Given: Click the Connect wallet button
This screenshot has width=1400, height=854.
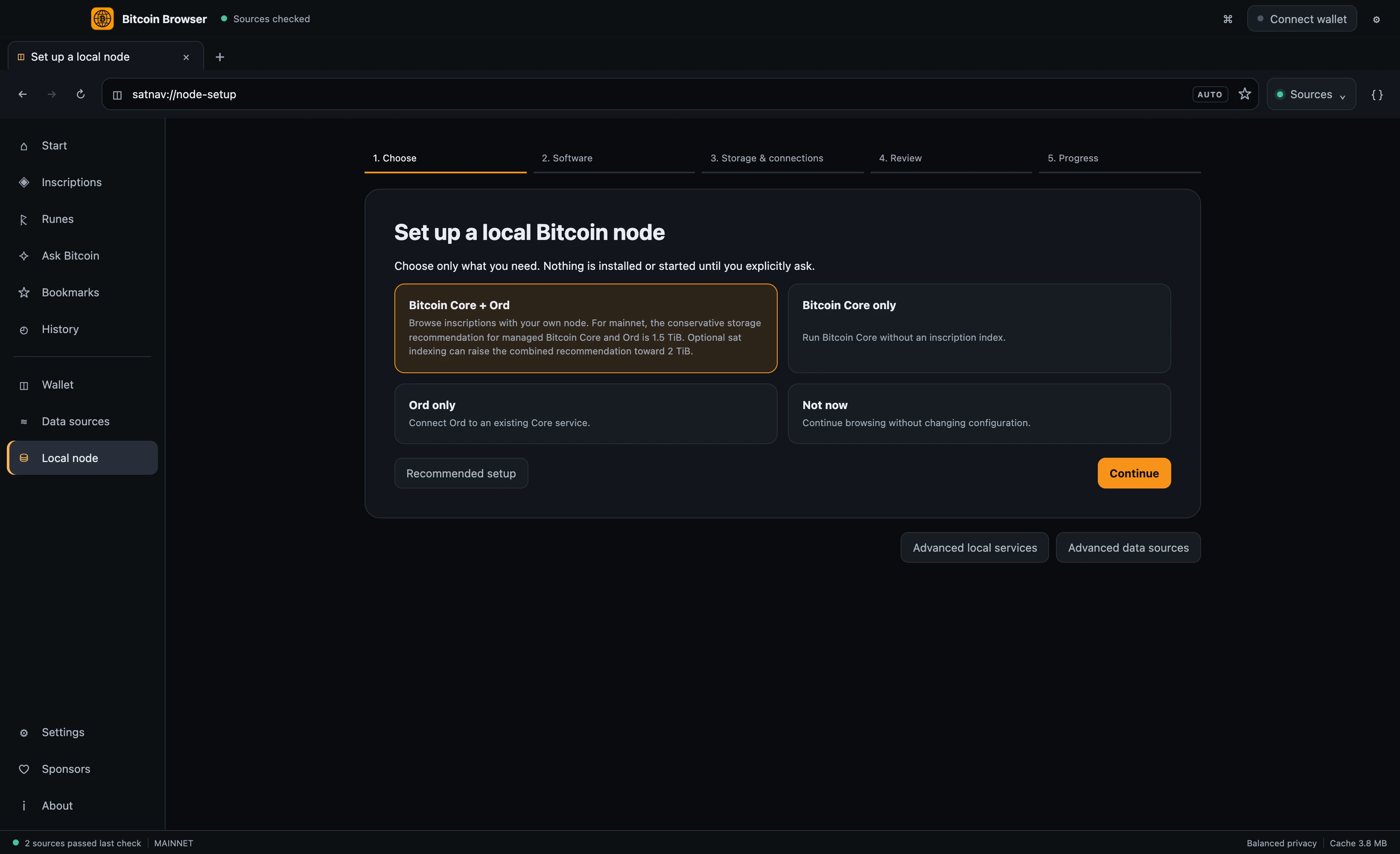Looking at the screenshot, I should (x=1302, y=19).
